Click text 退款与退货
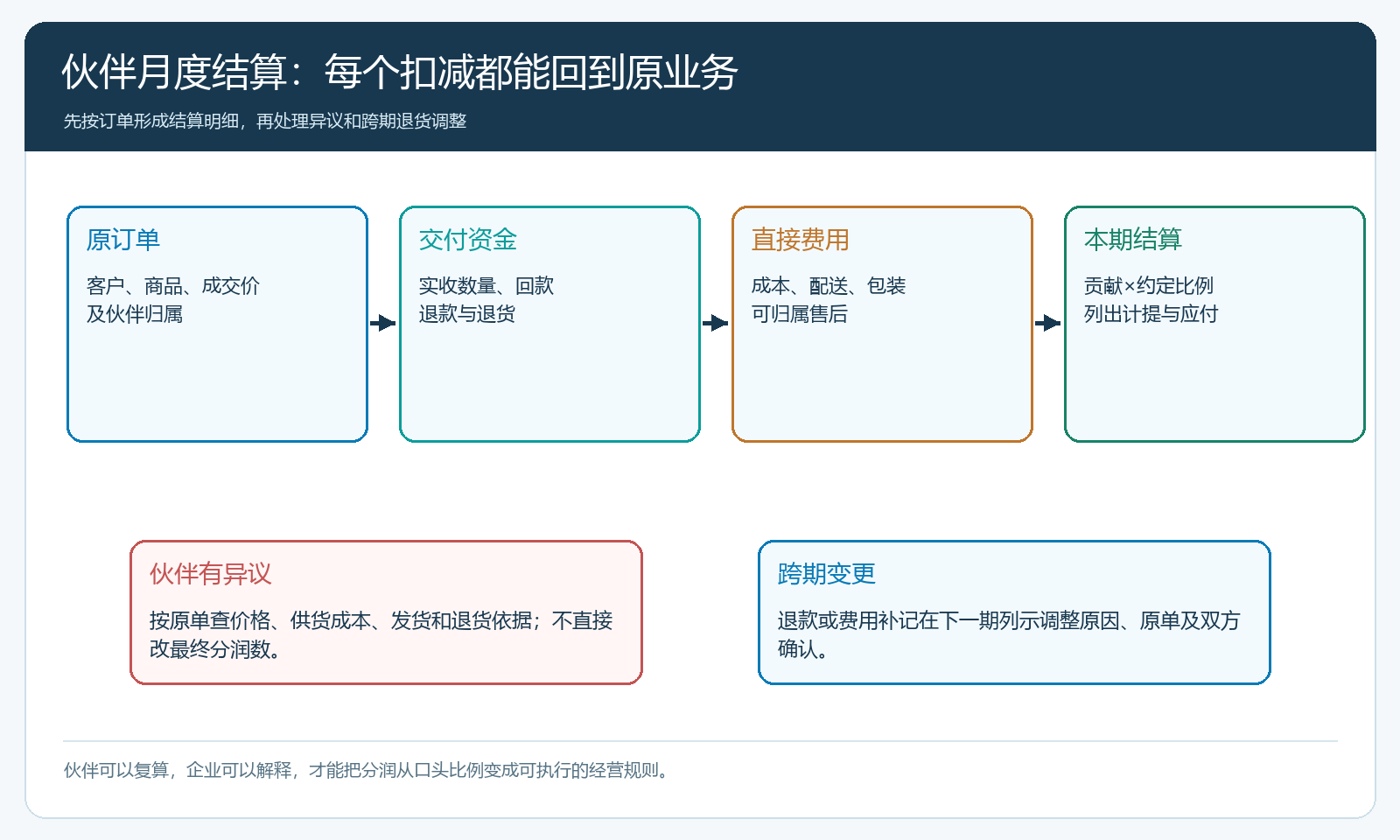The width and height of the screenshot is (1400, 840). point(467,314)
